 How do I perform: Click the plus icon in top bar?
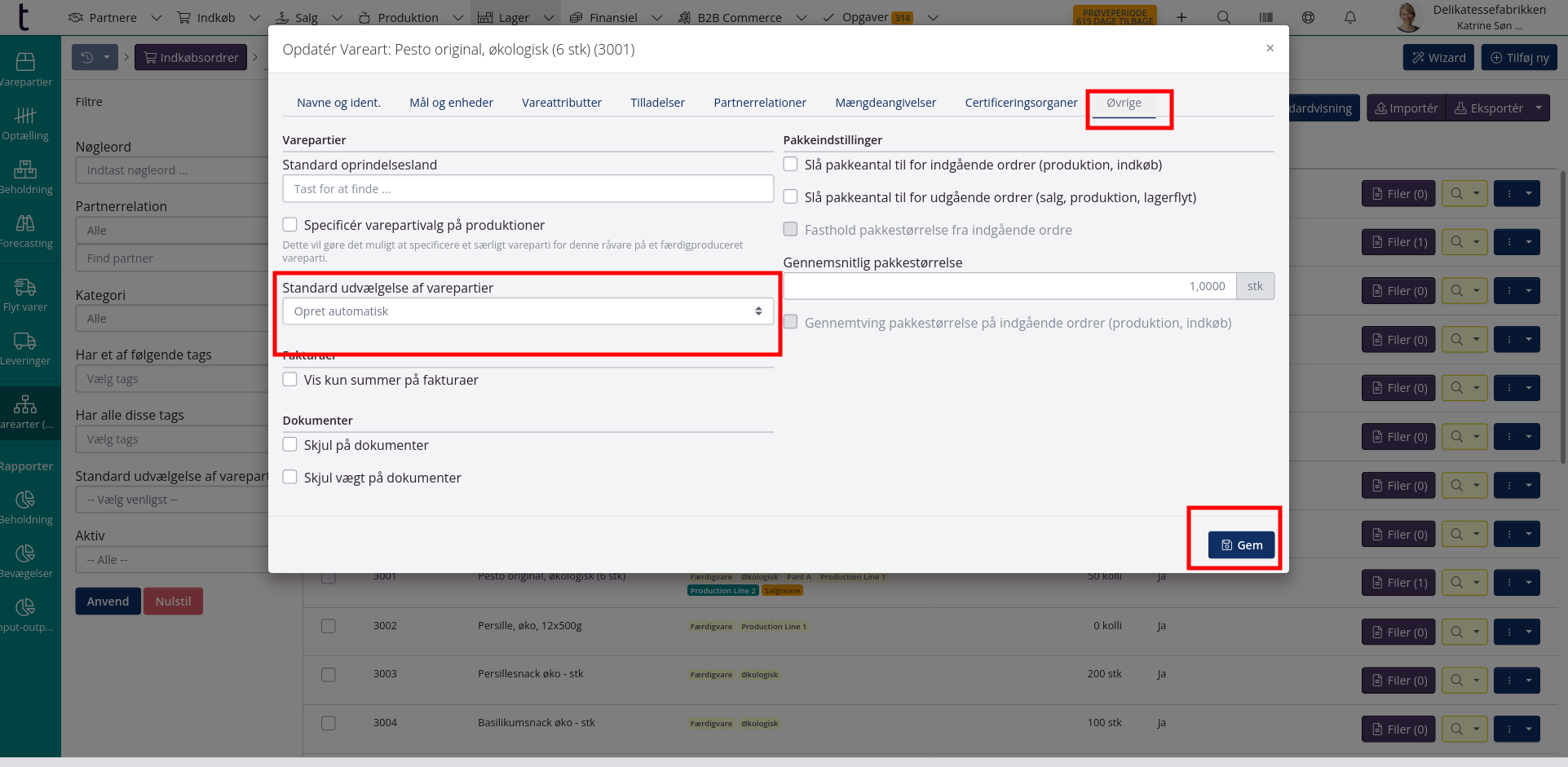click(1181, 17)
